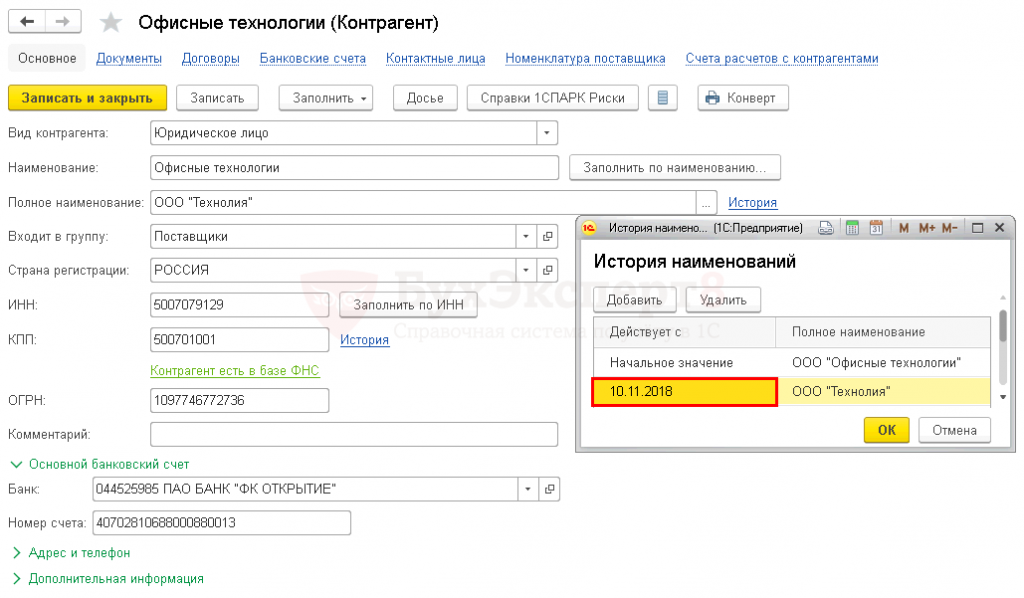Click the open-form icon beside the Банк field
The width and height of the screenshot is (1024, 598).
(547, 490)
